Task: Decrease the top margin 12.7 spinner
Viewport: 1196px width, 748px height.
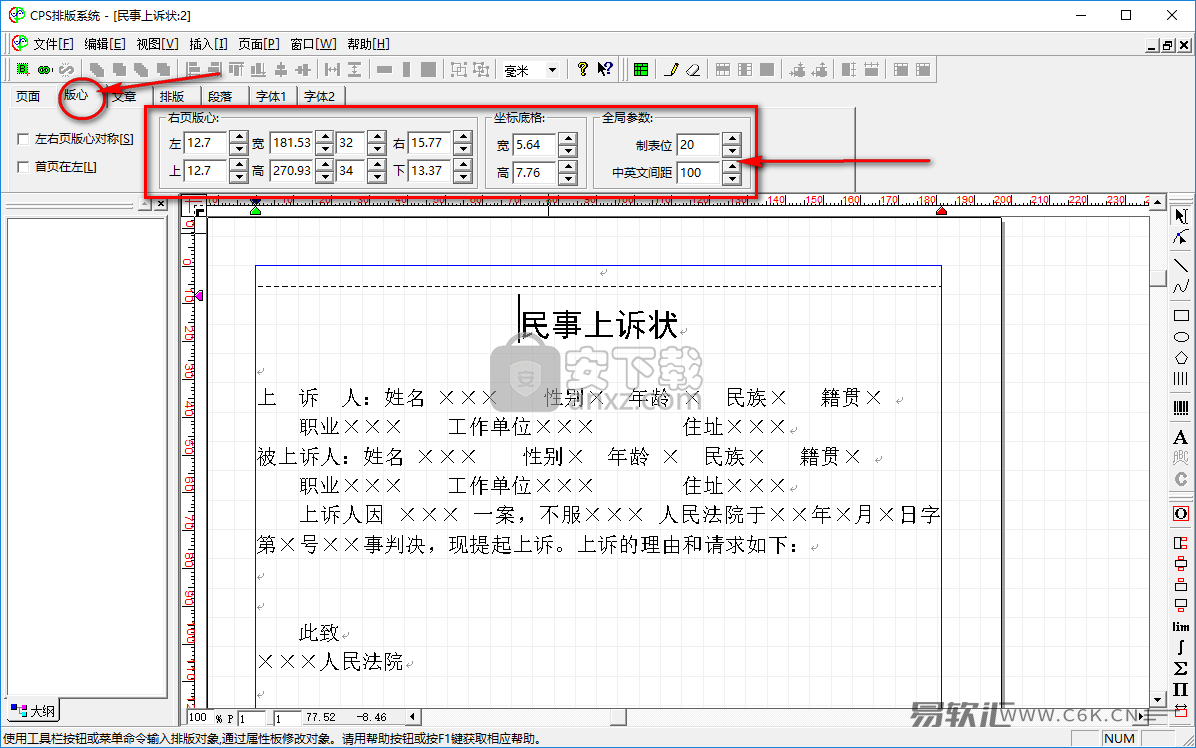Action: tap(239, 177)
